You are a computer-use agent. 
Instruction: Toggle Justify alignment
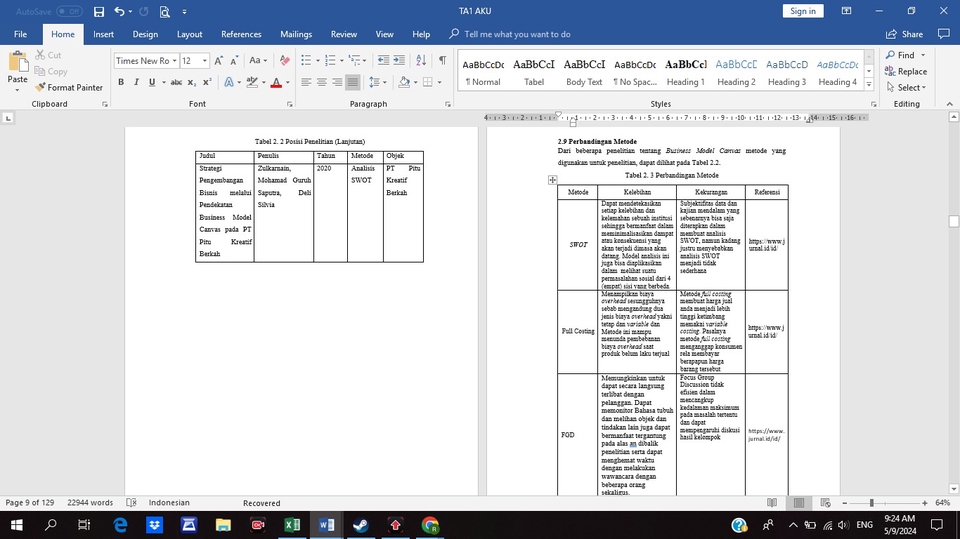coord(353,82)
